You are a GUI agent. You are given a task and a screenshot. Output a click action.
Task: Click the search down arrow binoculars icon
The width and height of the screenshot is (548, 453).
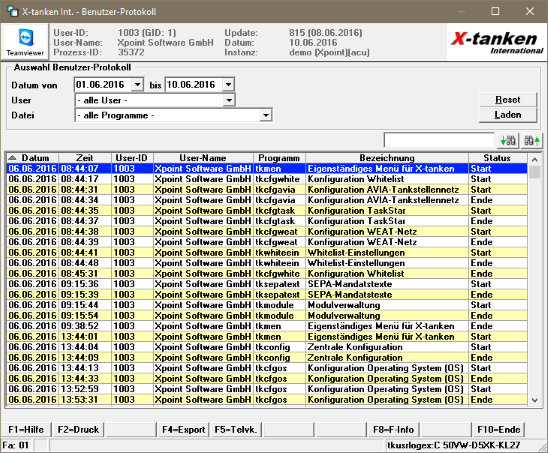pos(508,141)
